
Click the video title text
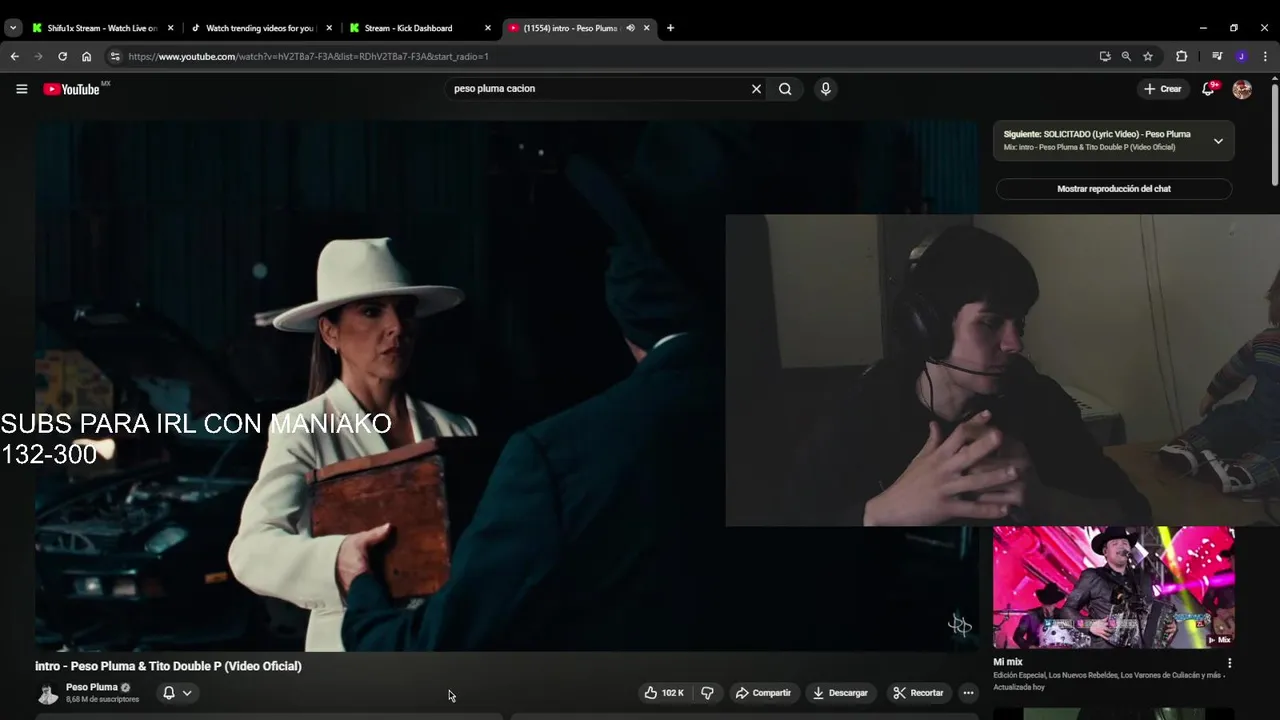coord(168,666)
